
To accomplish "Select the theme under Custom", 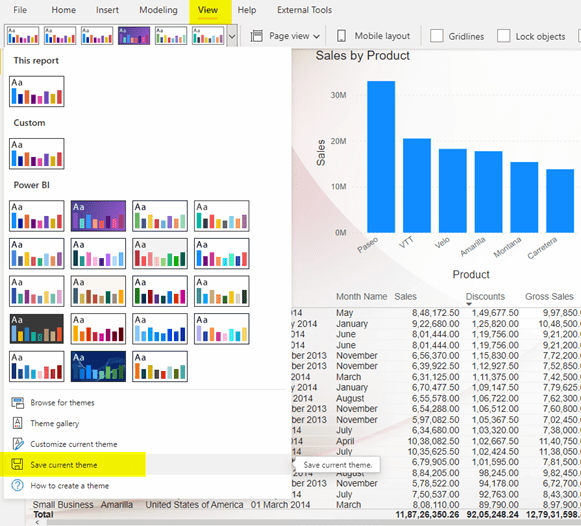I will (37, 154).
